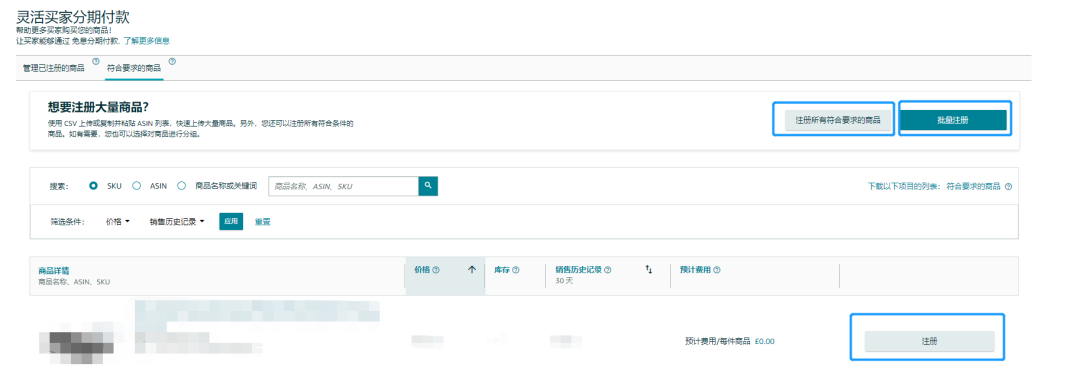This screenshot has width=1080, height=386.
Task: Click the help icon beside 价格 column header
Action: click(436, 270)
